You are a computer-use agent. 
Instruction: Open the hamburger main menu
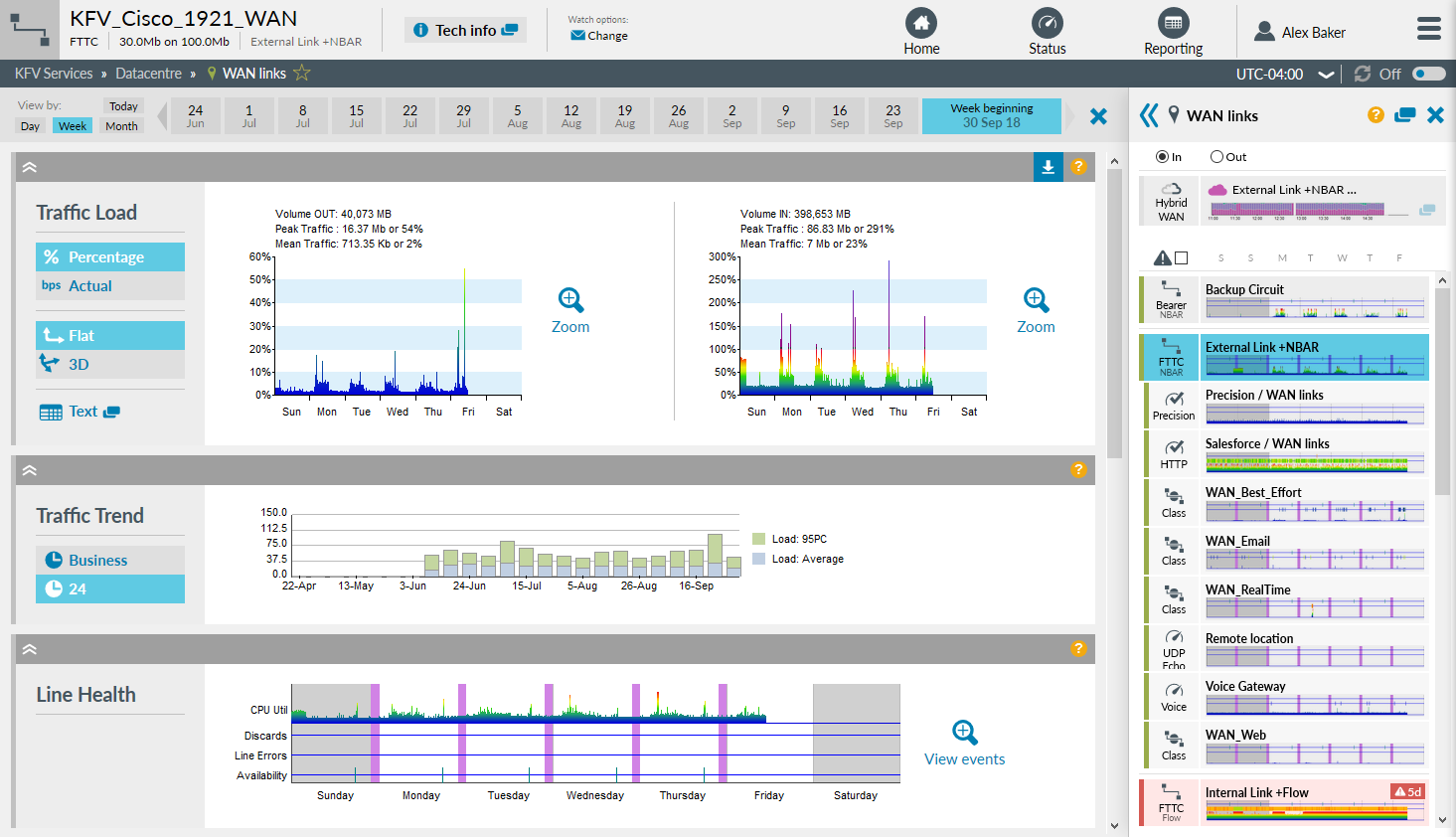click(1429, 29)
